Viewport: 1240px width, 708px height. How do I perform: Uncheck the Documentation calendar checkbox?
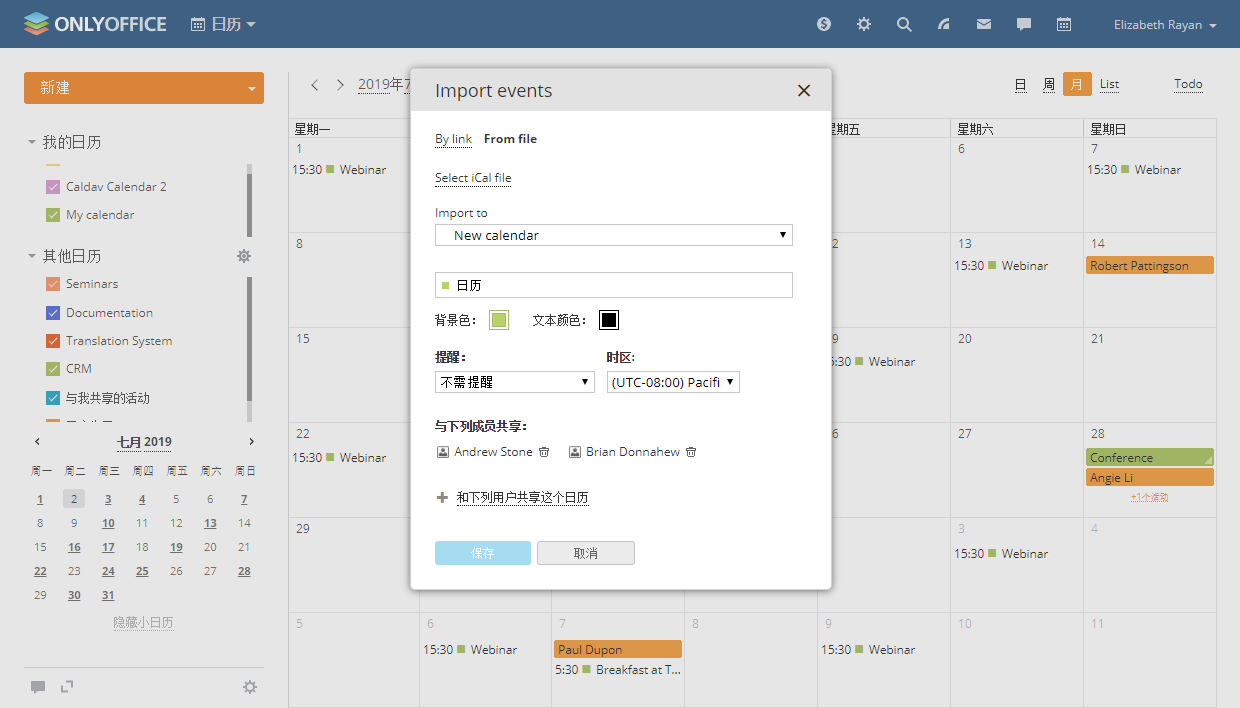coord(53,313)
